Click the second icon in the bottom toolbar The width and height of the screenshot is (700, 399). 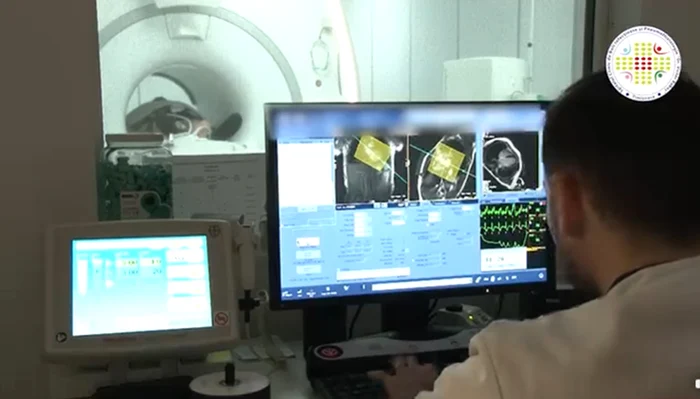300,293
